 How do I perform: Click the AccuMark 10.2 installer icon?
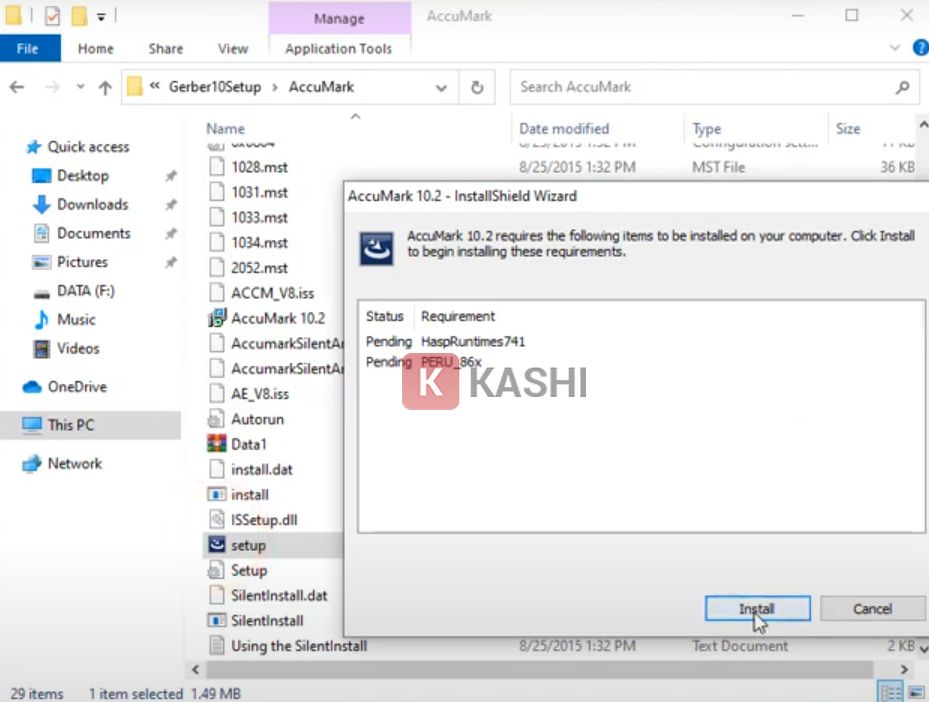(x=217, y=318)
